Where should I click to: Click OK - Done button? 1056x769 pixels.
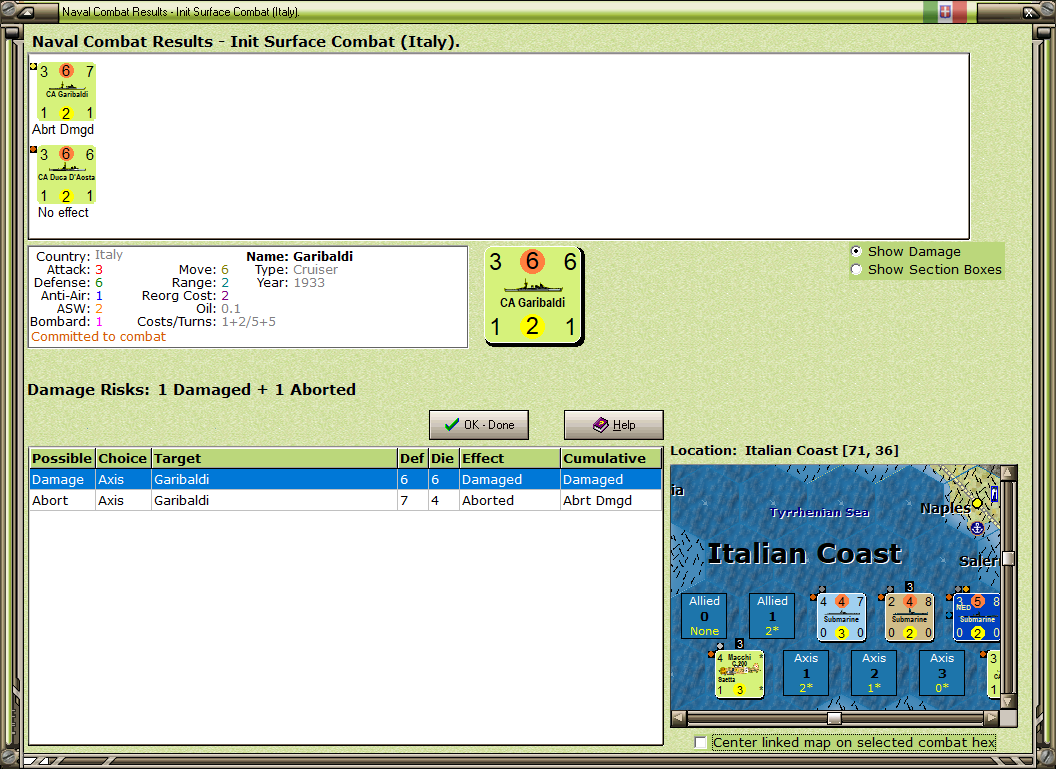[x=479, y=425]
